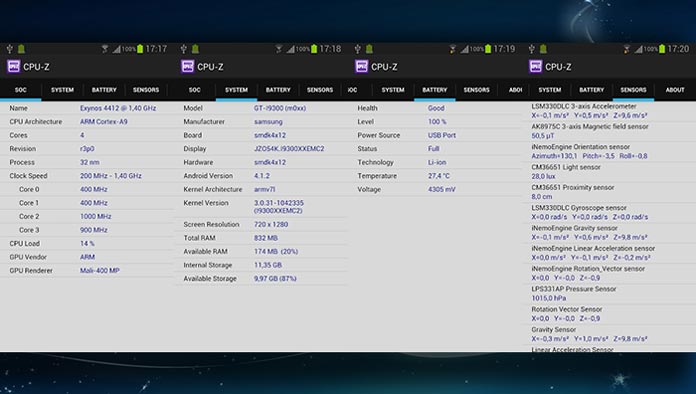Tap the green battery notification icon beside USB, 17:18 screen

click(195, 49)
